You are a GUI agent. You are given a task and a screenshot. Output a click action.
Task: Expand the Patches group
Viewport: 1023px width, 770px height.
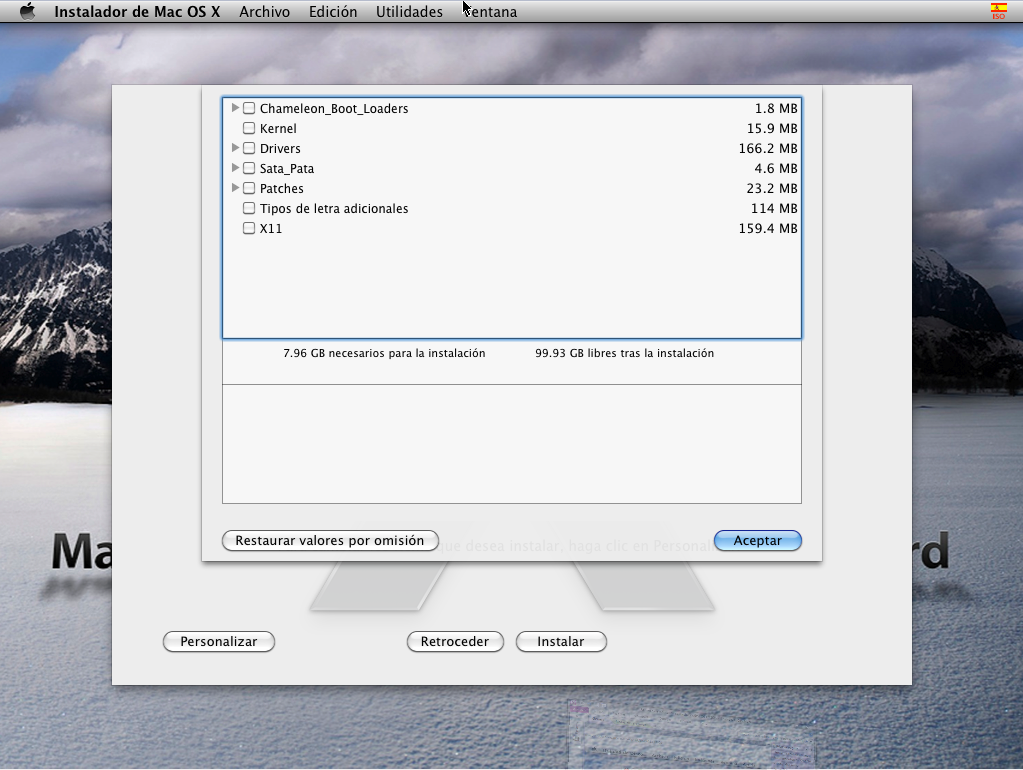[x=235, y=188]
